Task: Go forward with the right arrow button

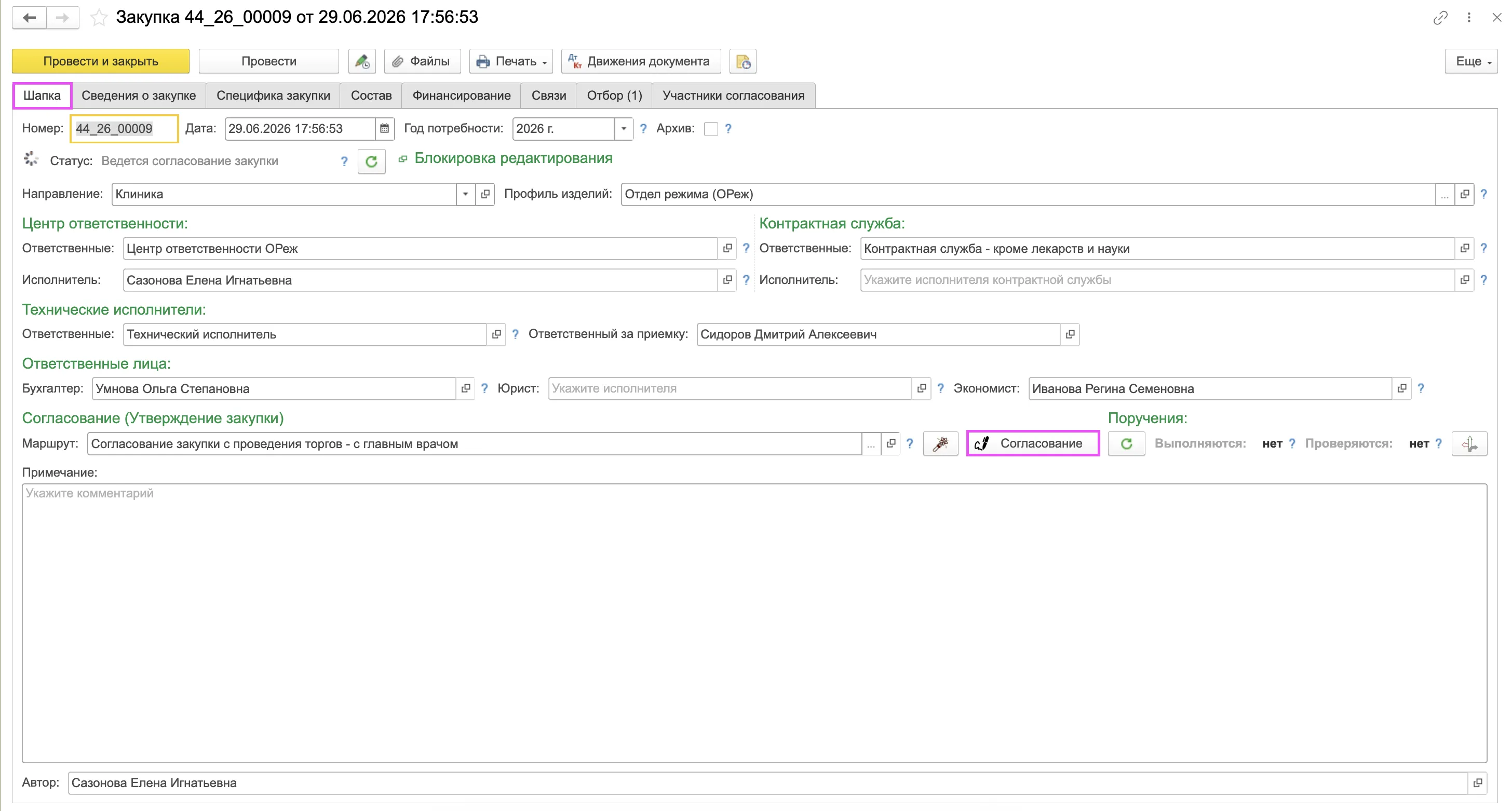Action: click(62, 18)
